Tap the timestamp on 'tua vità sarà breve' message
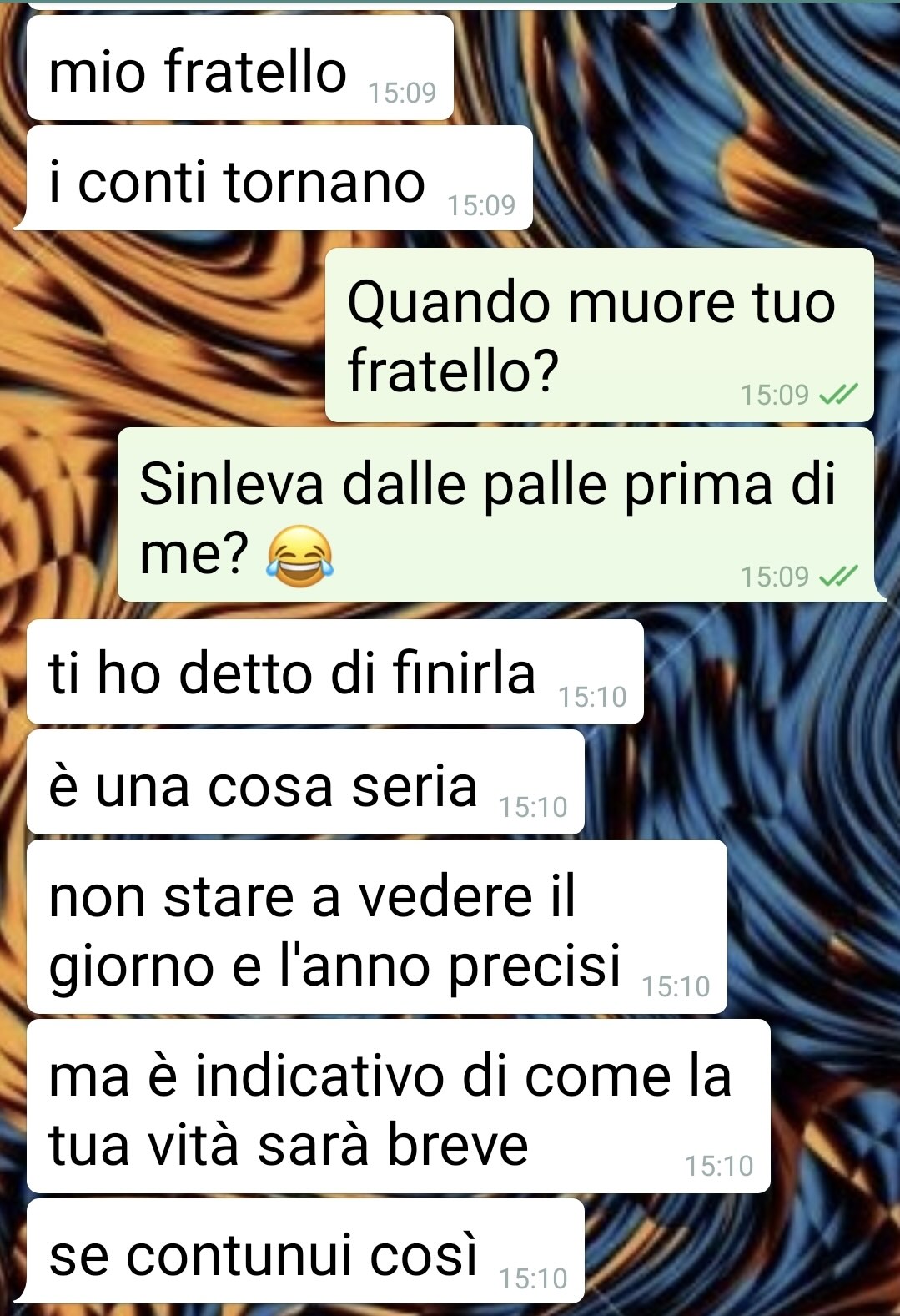This screenshot has height=1316, width=900. tap(719, 1166)
